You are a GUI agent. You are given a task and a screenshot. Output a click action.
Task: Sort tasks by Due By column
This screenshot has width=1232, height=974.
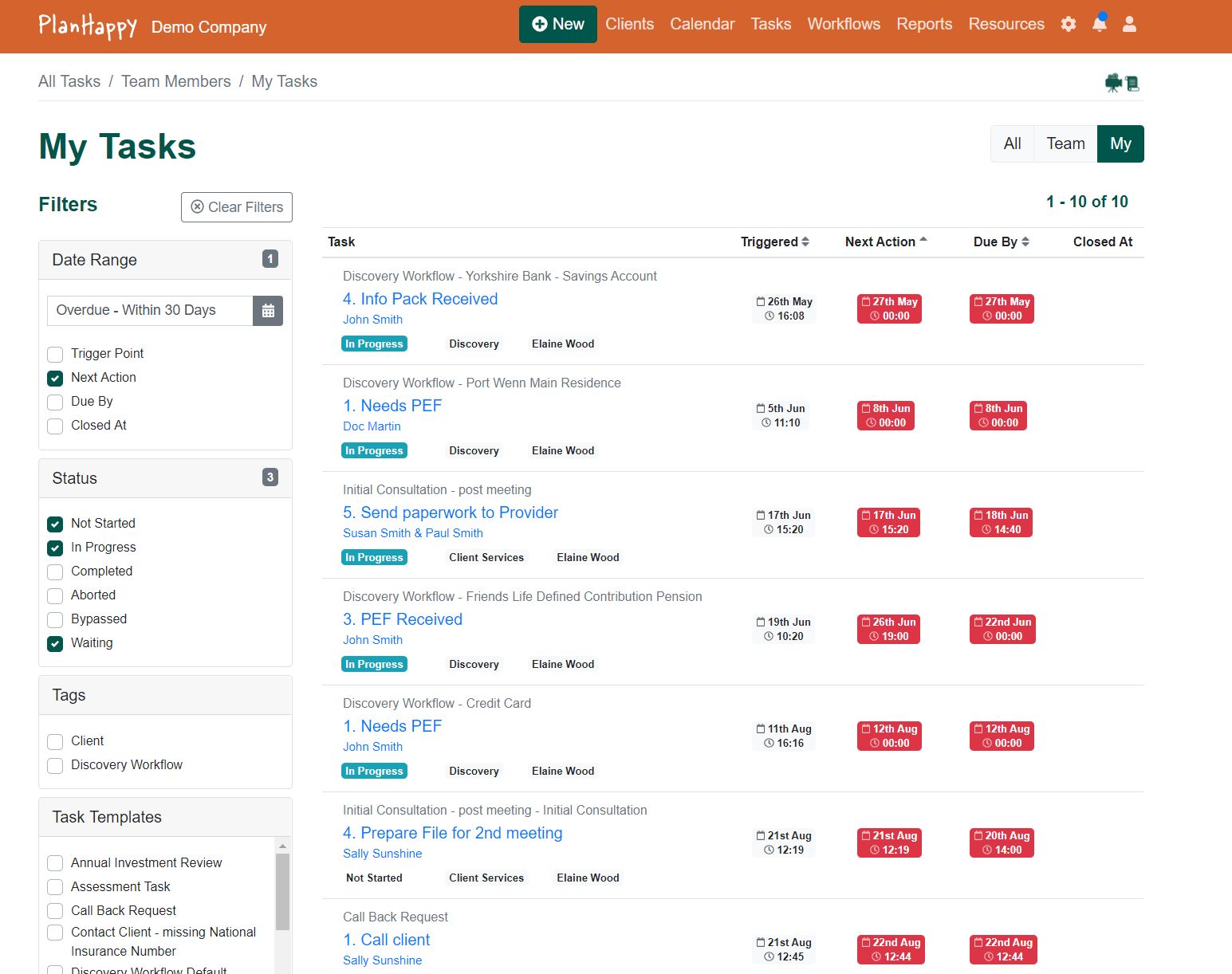(x=1001, y=242)
